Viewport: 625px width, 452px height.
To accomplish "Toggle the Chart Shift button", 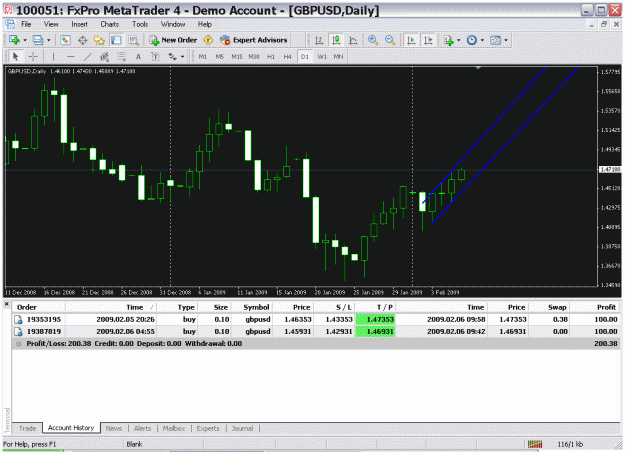I will click(x=428, y=40).
